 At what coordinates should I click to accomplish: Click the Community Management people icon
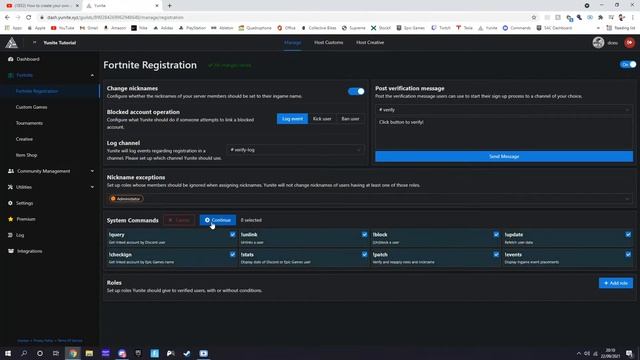(11, 171)
